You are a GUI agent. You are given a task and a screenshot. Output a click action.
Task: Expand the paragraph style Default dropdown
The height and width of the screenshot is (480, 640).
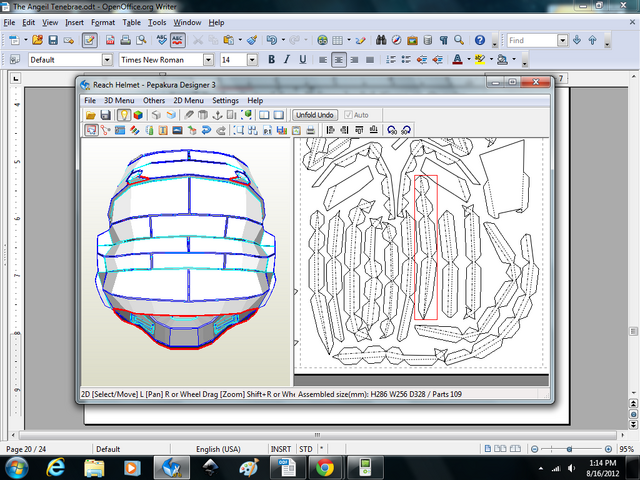click(x=107, y=60)
